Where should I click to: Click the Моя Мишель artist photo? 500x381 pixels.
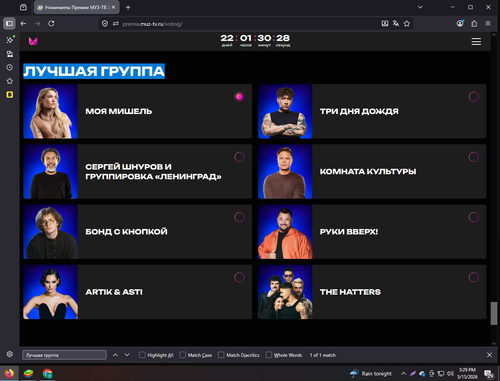click(x=51, y=111)
